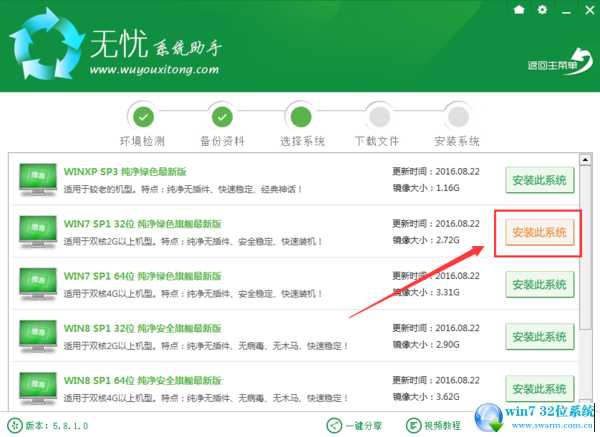Click monitor icon for WINXP SP3

(x=38, y=180)
